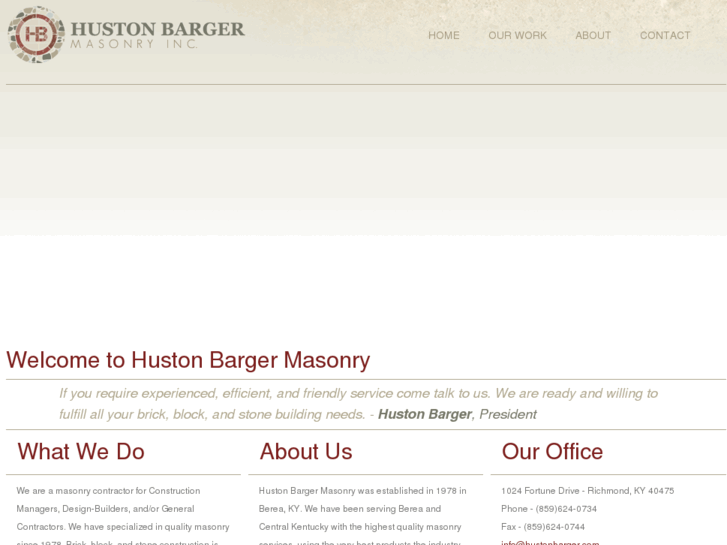Click the 1024 Fortune Drive address line

click(587, 491)
